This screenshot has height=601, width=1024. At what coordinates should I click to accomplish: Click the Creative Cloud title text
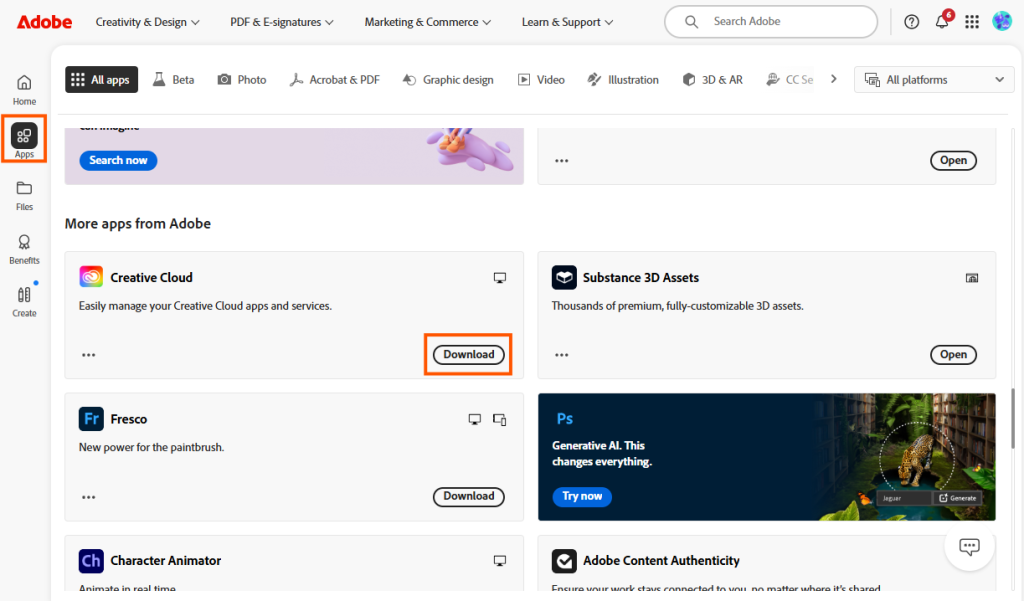coord(152,277)
